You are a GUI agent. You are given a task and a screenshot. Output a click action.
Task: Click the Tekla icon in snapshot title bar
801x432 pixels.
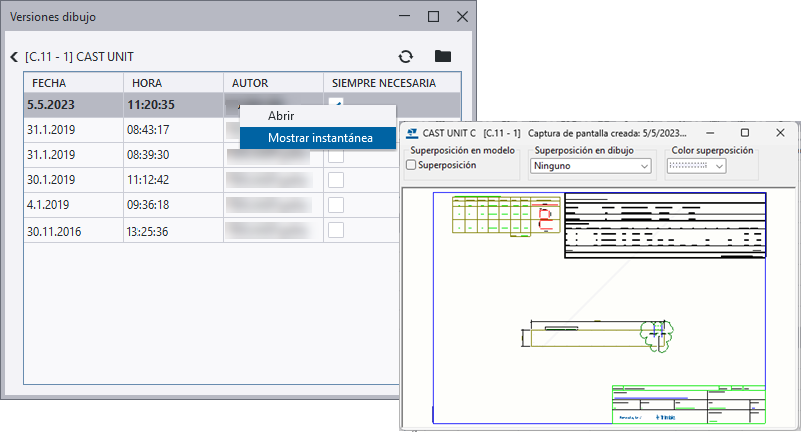pos(412,132)
